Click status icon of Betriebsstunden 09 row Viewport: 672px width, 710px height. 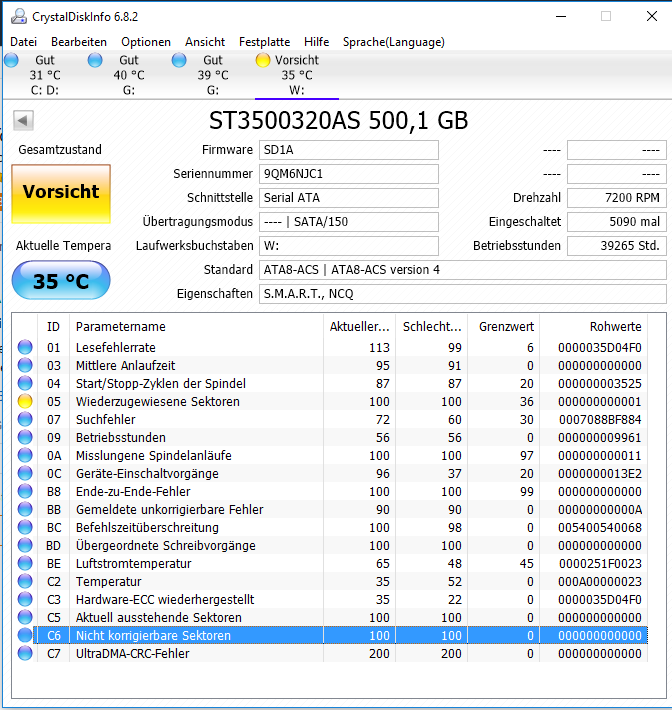point(25,437)
